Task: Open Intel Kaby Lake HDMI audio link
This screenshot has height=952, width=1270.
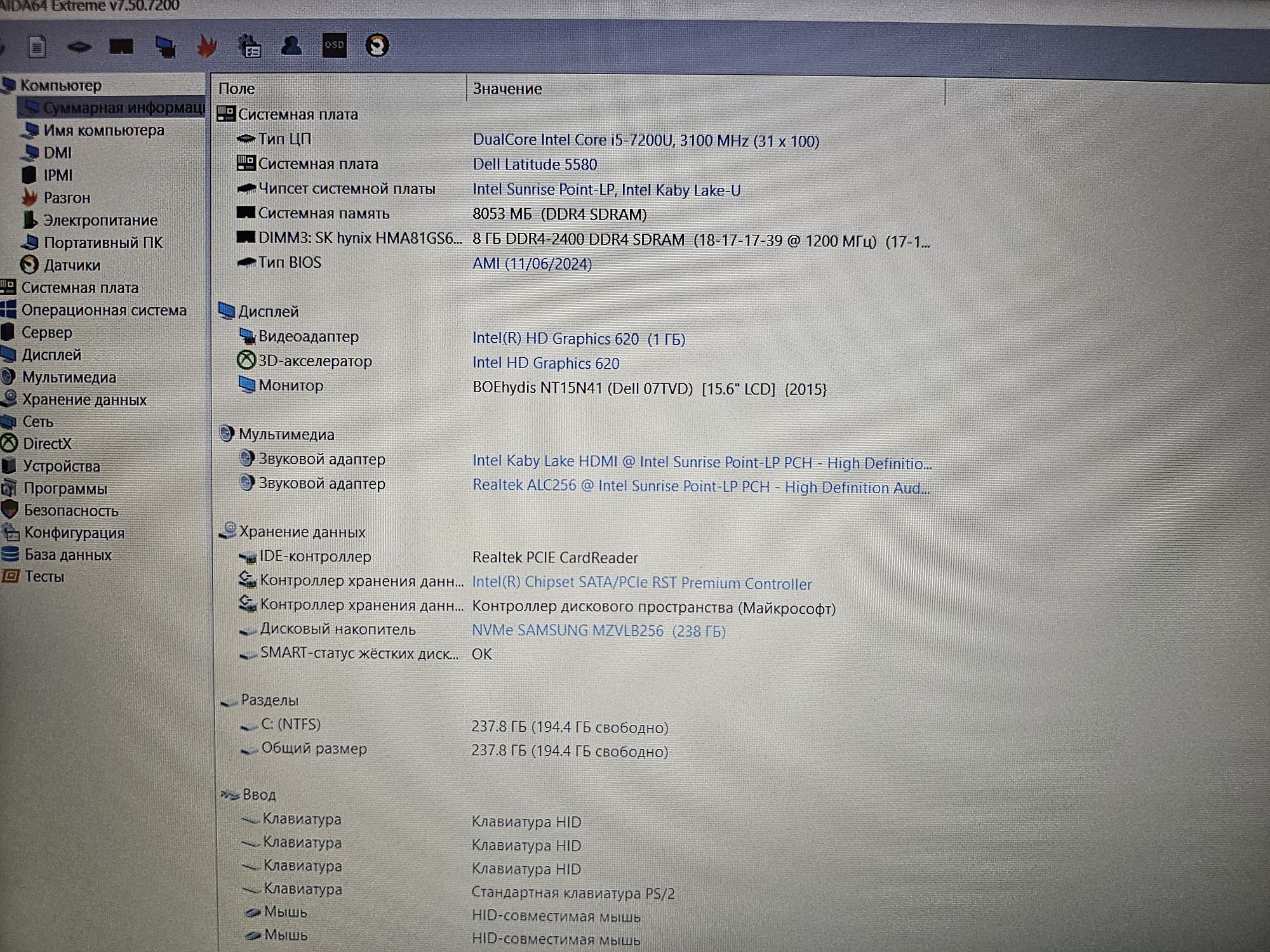Action: pos(702,462)
